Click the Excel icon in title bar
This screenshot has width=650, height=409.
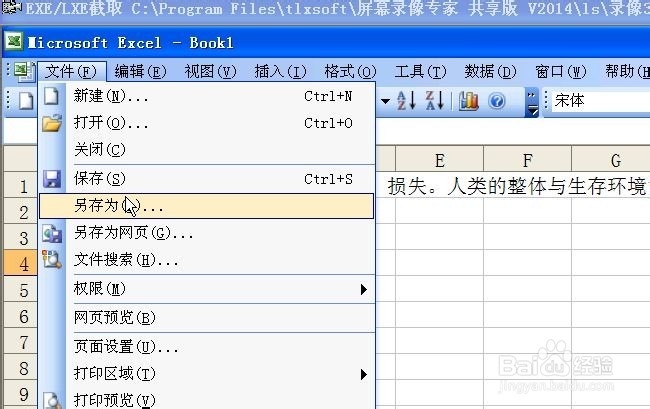click(14, 42)
